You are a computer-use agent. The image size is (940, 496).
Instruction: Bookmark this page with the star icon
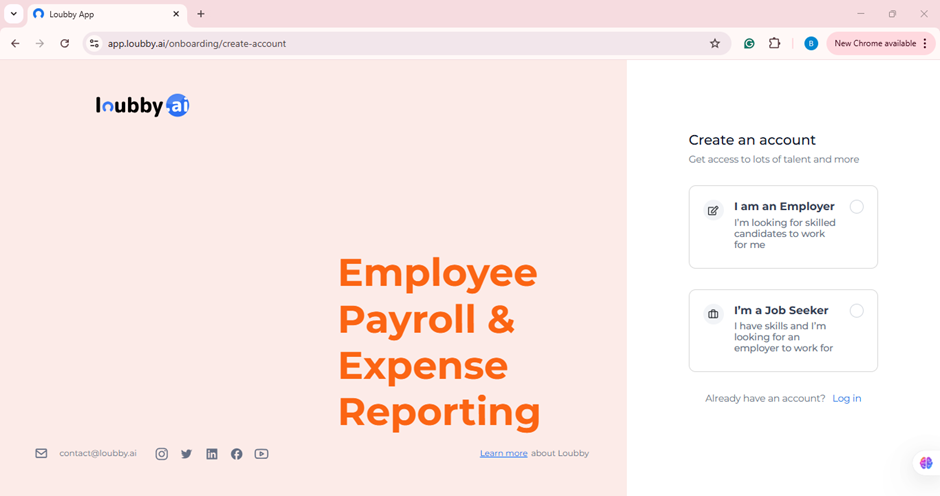click(x=715, y=43)
